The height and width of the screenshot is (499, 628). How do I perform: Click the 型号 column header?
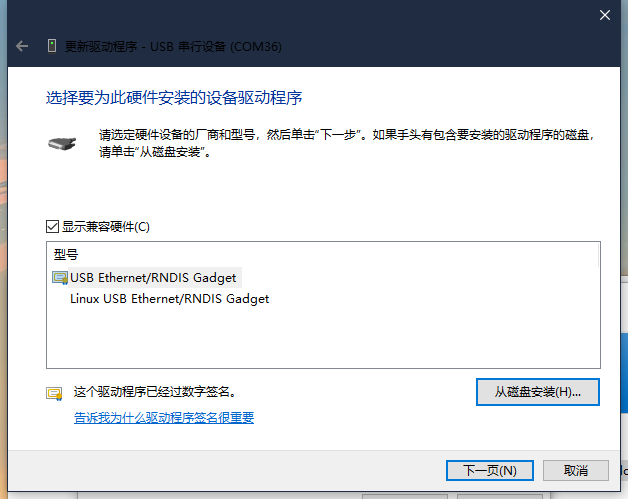tap(66, 255)
